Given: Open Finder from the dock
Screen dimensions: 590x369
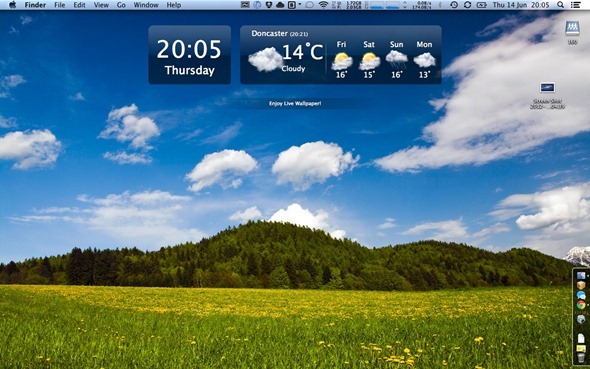Looking at the screenshot, I should [581, 276].
